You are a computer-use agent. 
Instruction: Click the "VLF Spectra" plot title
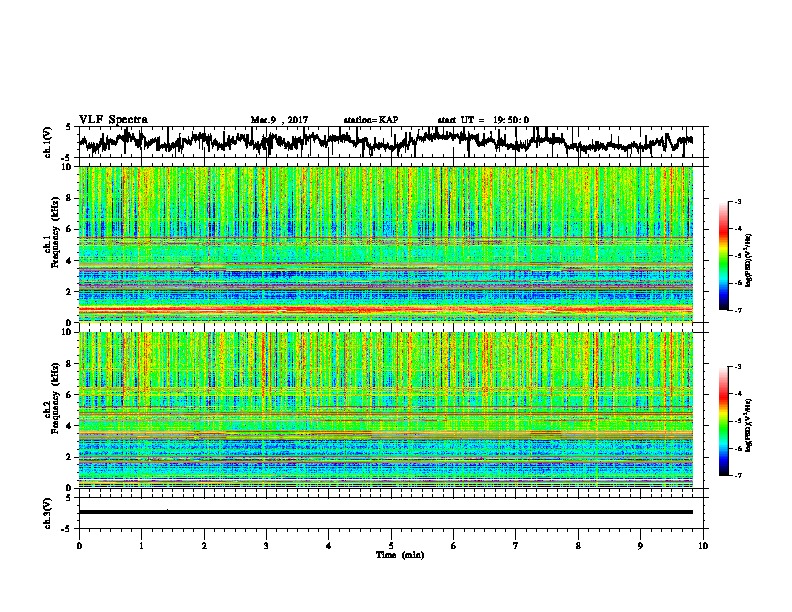(113, 120)
